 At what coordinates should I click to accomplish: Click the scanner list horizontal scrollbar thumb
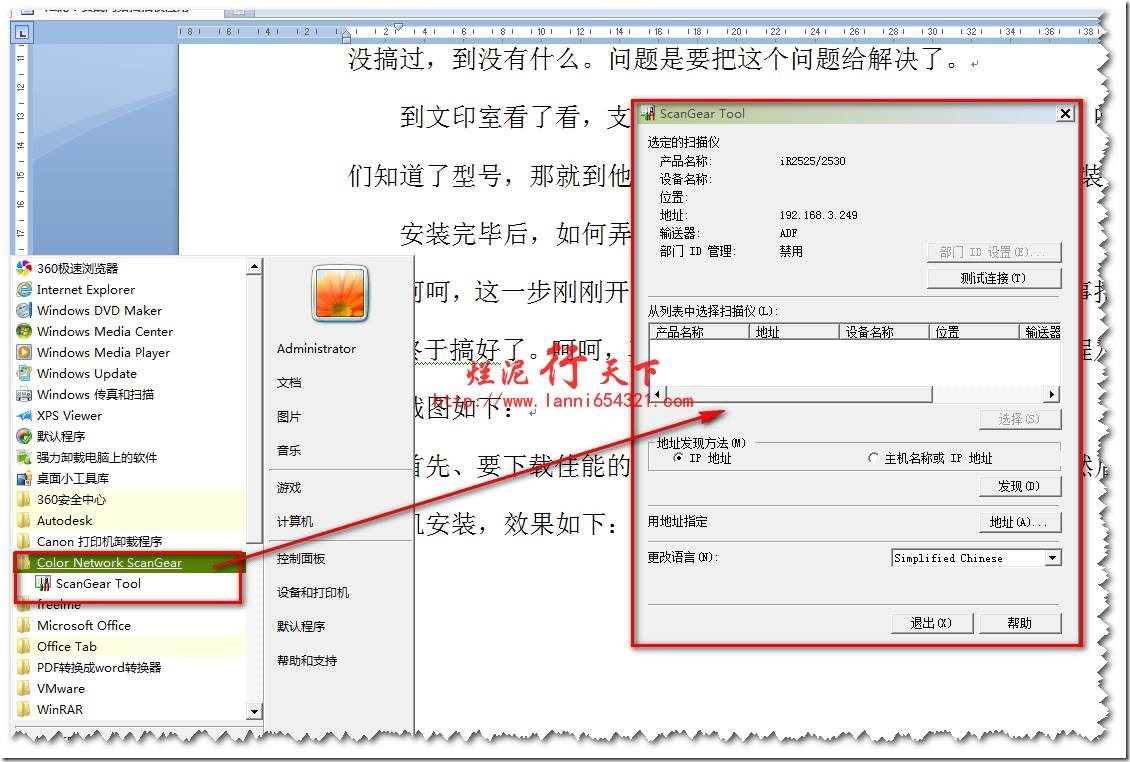tap(798, 394)
